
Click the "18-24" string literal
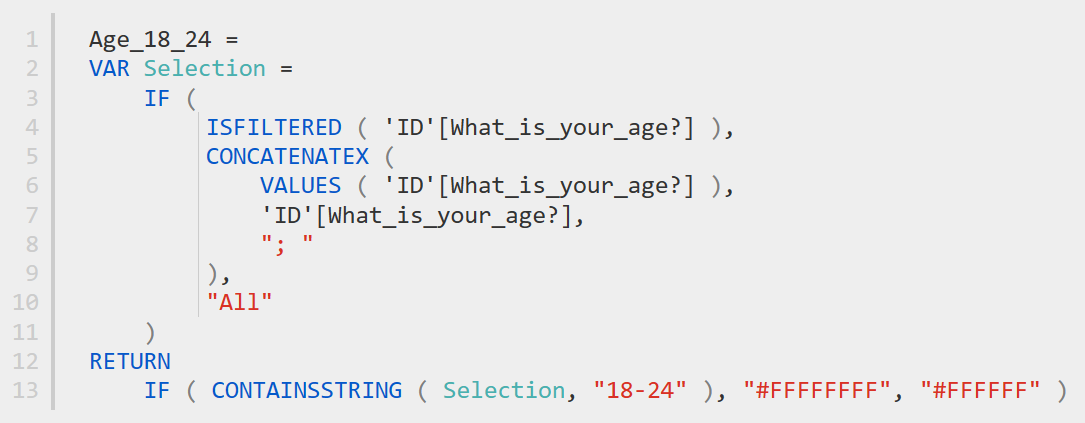pyautogui.click(x=640, y=390)
